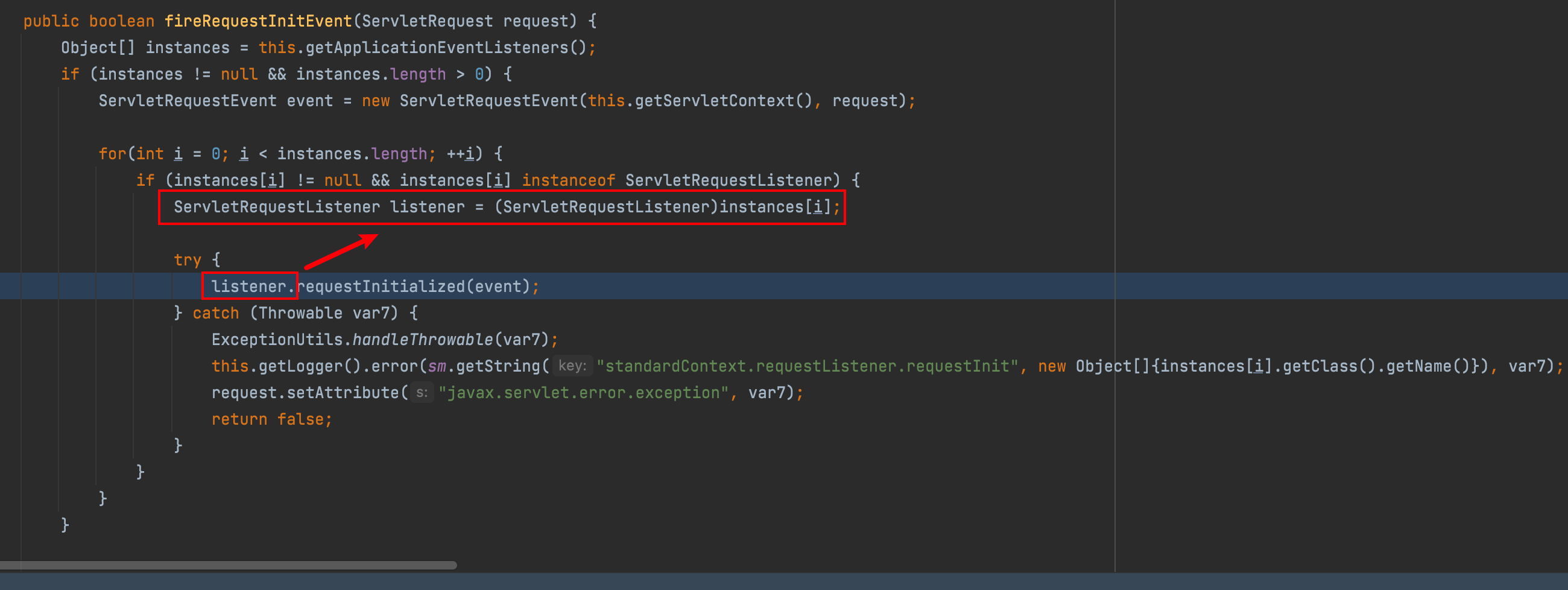Click the return false statement
Viewport: 1568px width, 590px height.
(x=271, y=419)
